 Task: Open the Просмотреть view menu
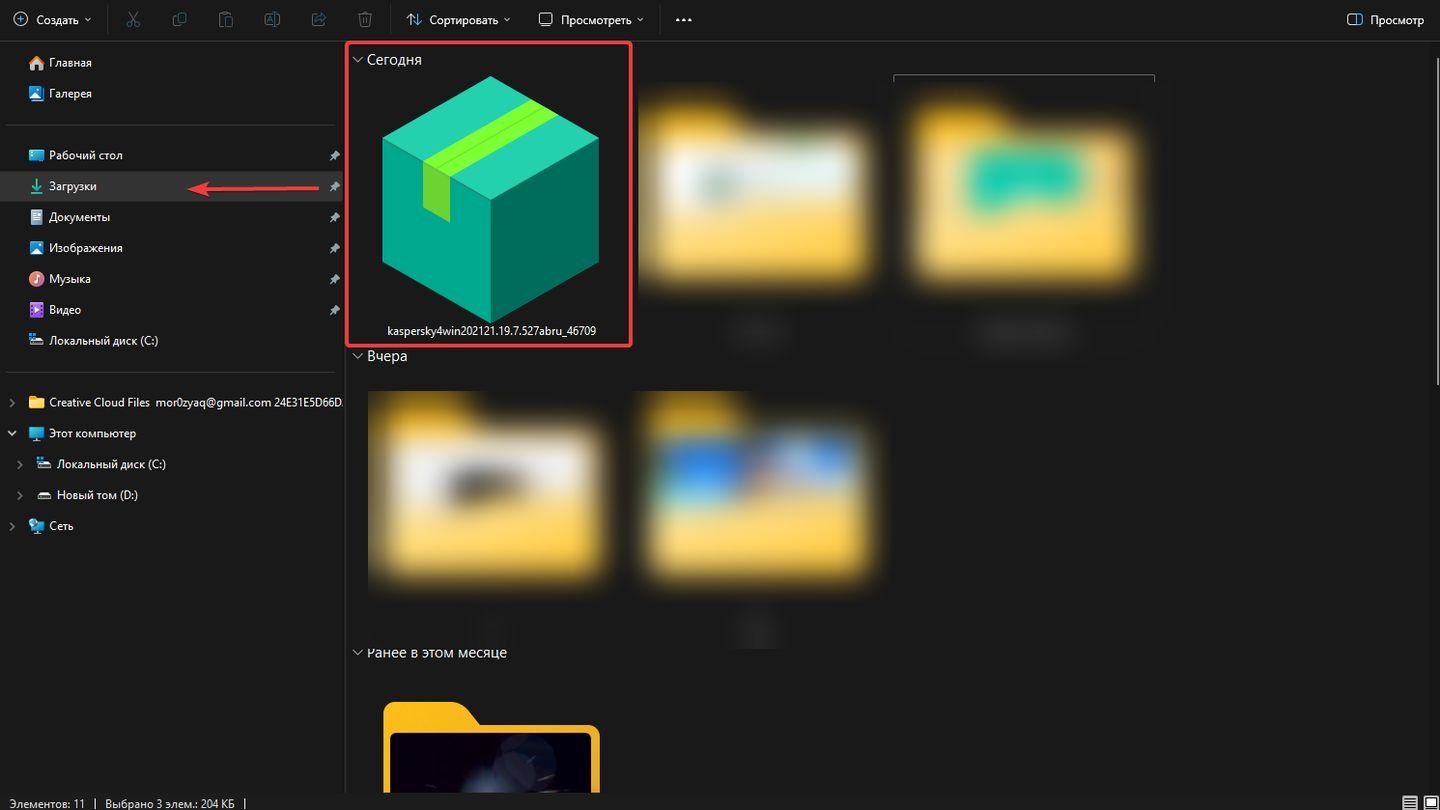pos(591,20)
